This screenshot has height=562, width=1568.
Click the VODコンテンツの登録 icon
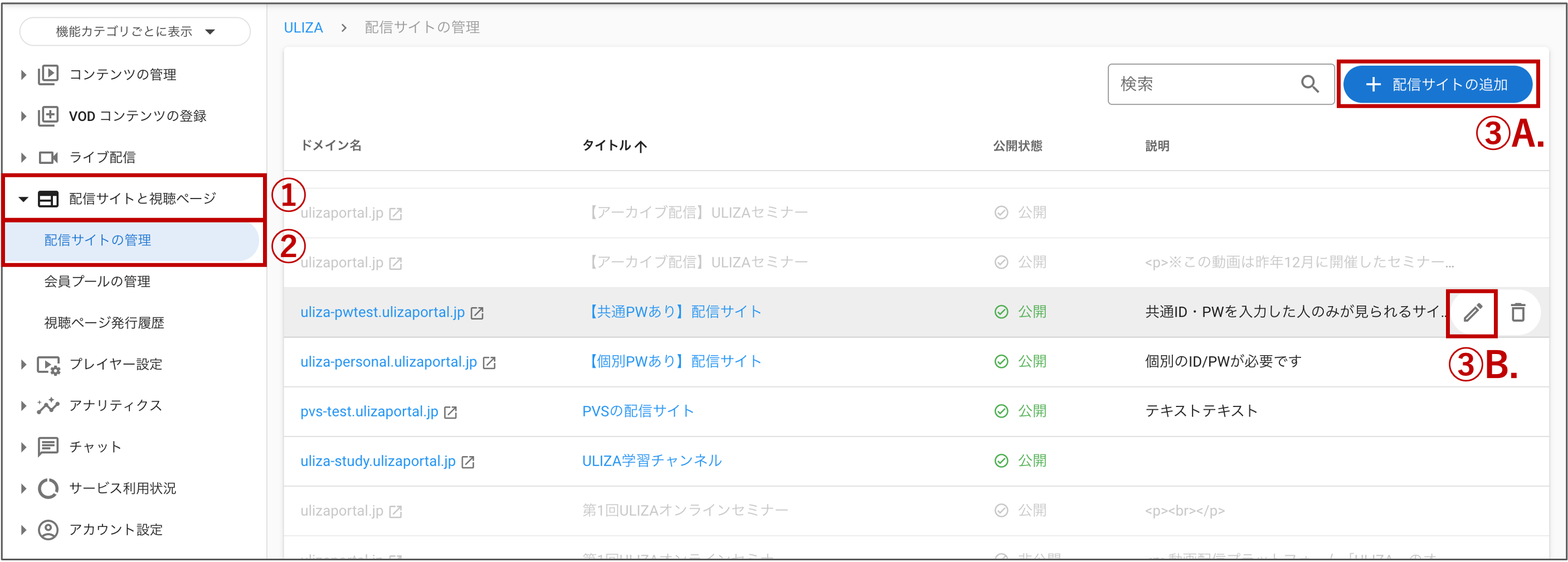tap(48, 115)
